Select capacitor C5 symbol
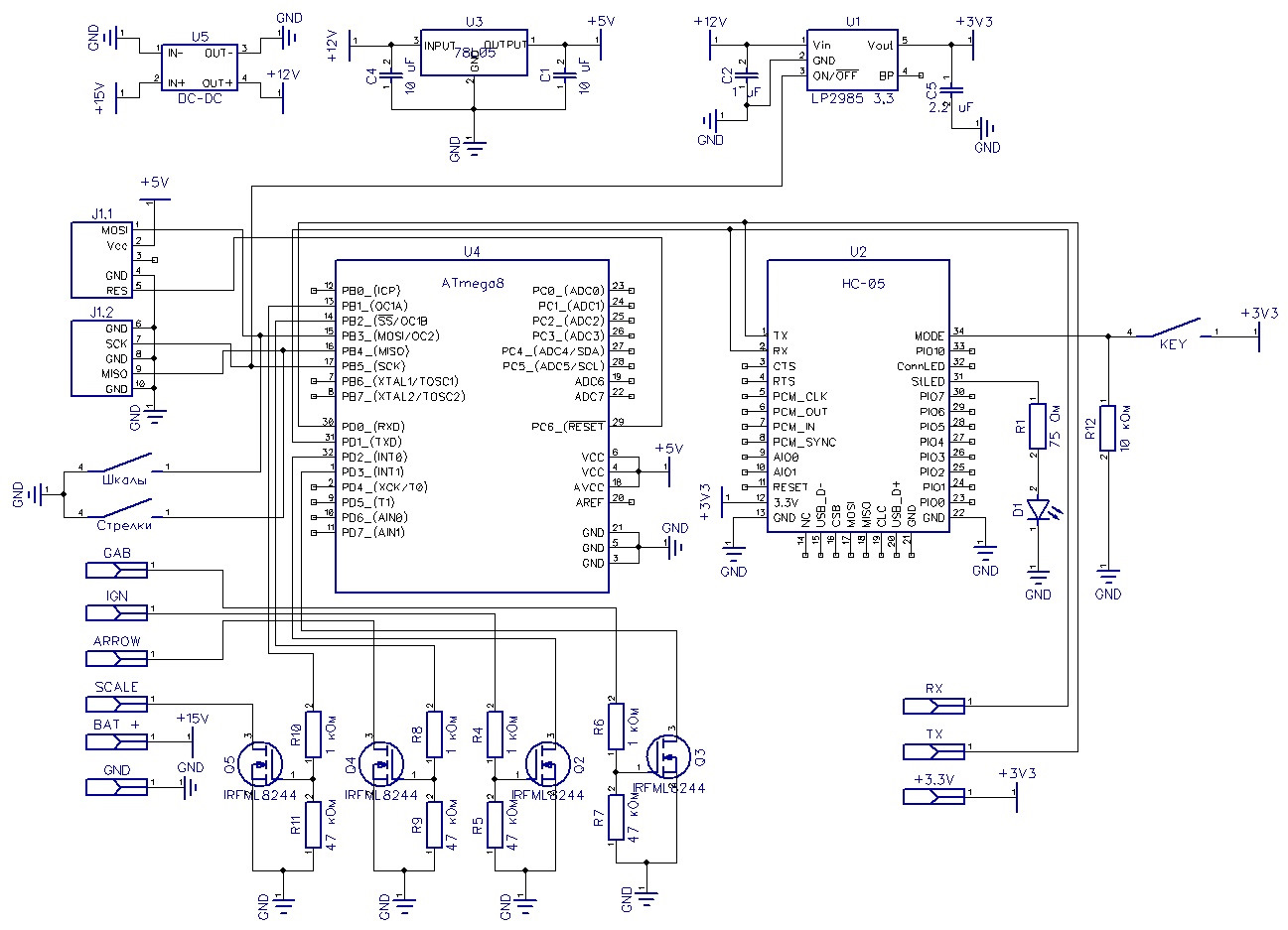The image size is (1288, 930). [x=951, y=90]
